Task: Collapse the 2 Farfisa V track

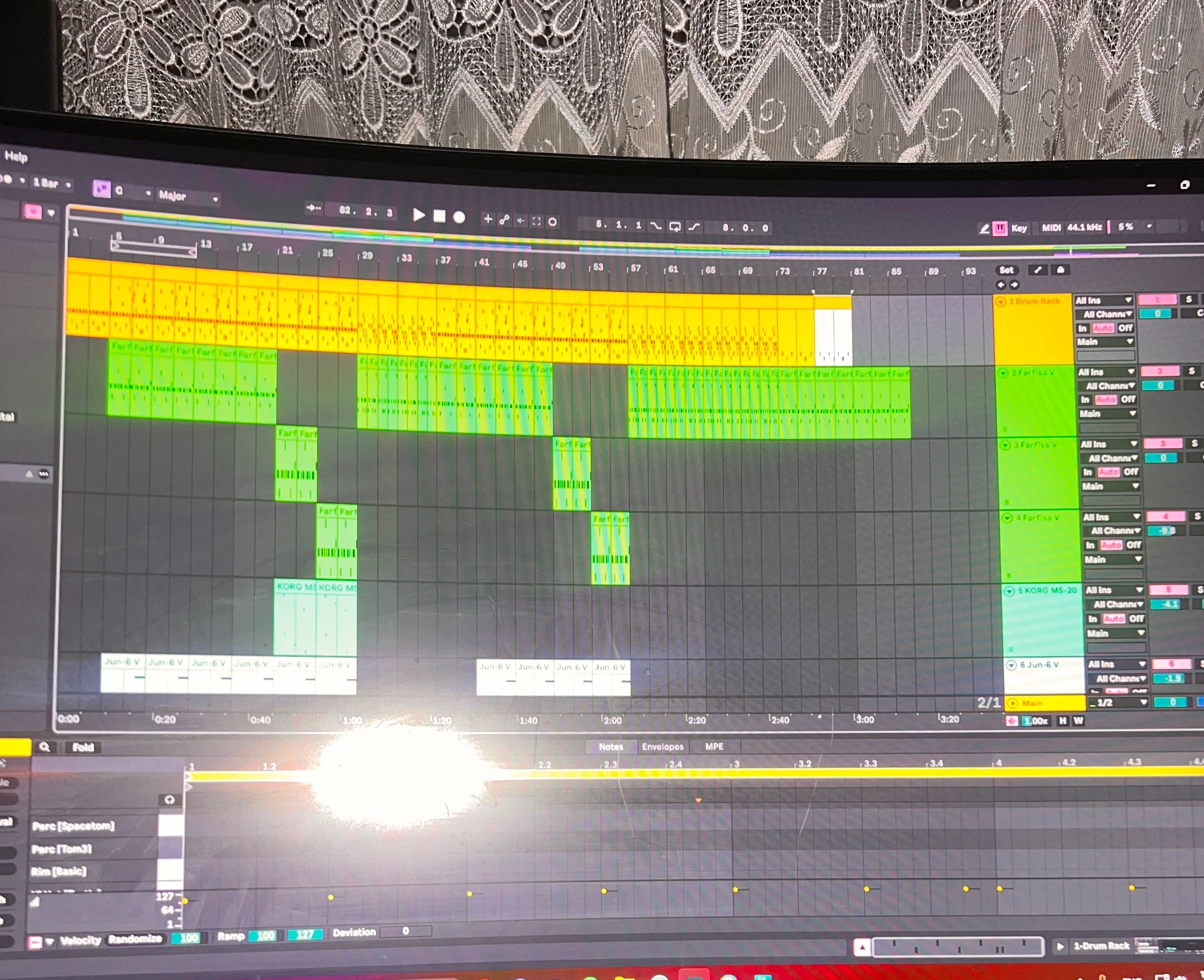Action: click(1004, 373)
